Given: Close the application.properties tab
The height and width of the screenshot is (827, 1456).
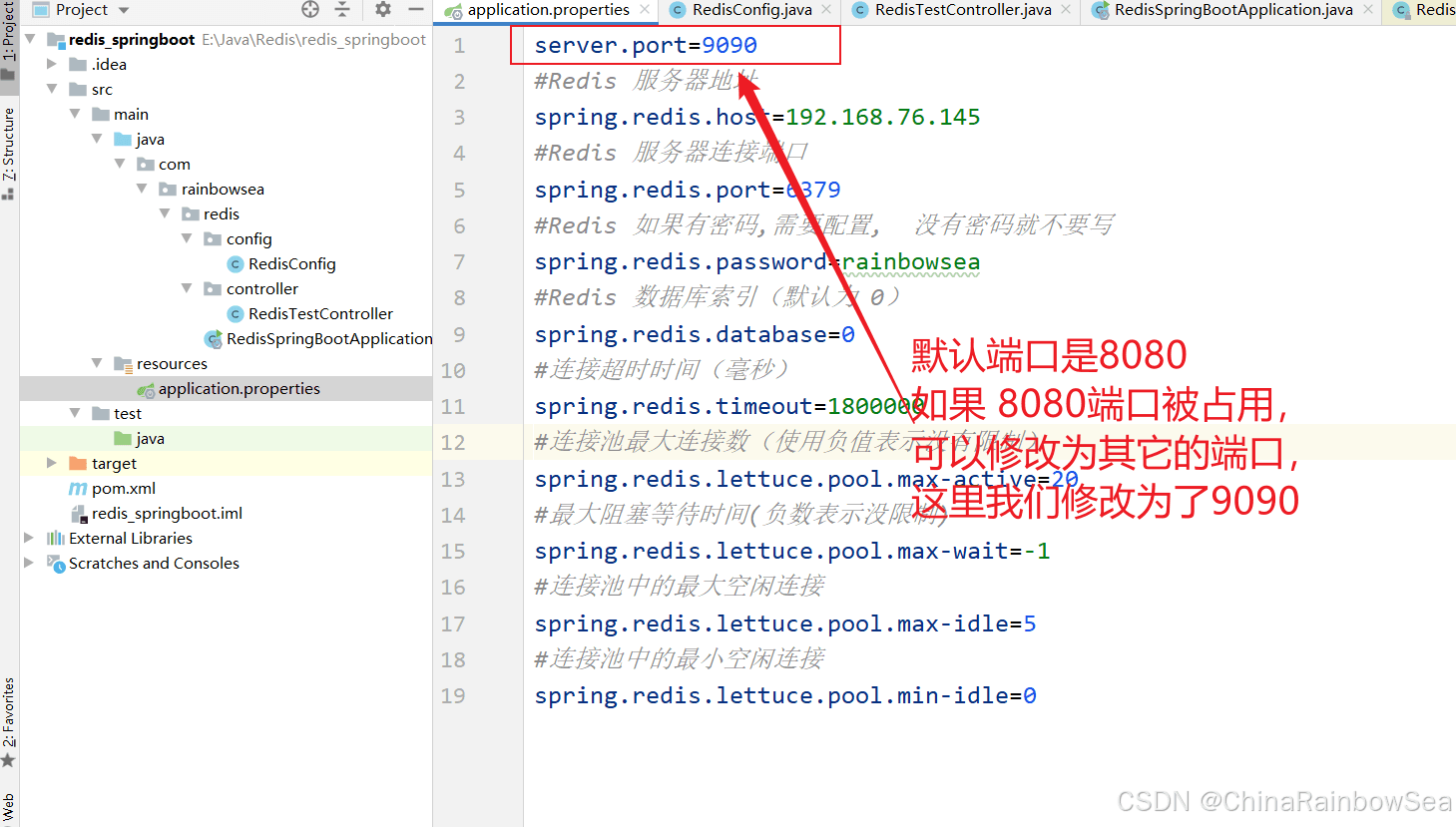Looking at the screenshot, I should (x=645, y=10).
